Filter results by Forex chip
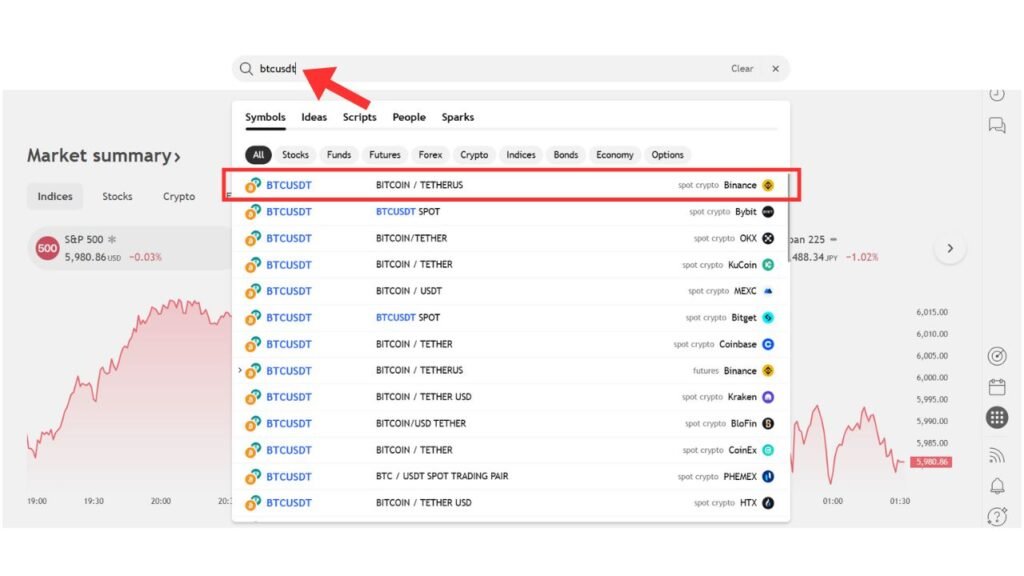Screen dimensions: 1024x576 click(x=430, y=155)
